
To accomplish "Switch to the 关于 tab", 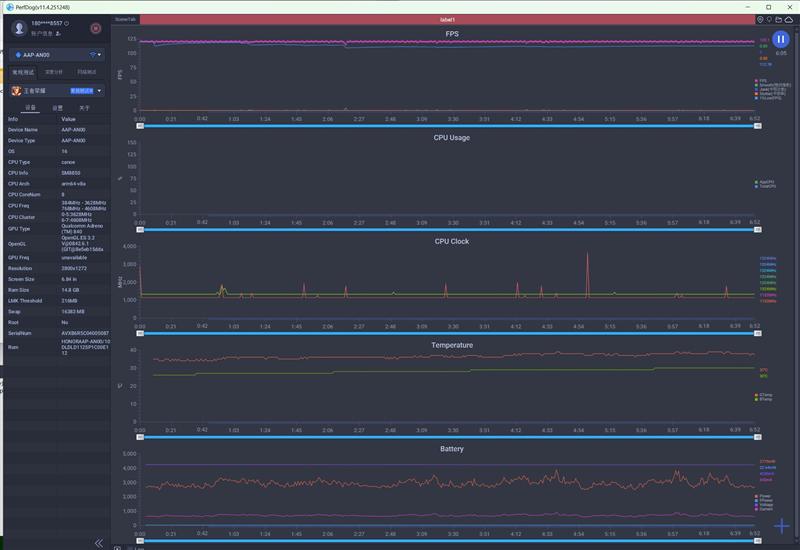I will (x=84, y=107).
